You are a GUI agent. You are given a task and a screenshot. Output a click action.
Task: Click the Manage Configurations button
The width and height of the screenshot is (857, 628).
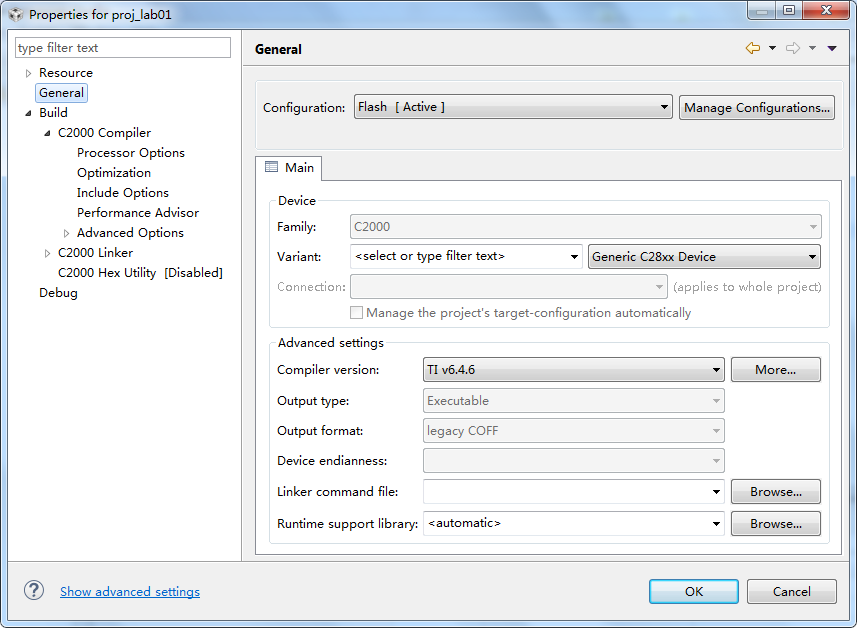(757, 108)
